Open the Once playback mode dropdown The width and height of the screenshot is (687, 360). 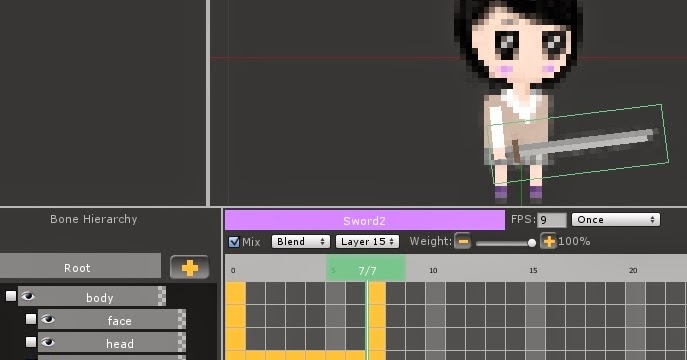point(616,220)
